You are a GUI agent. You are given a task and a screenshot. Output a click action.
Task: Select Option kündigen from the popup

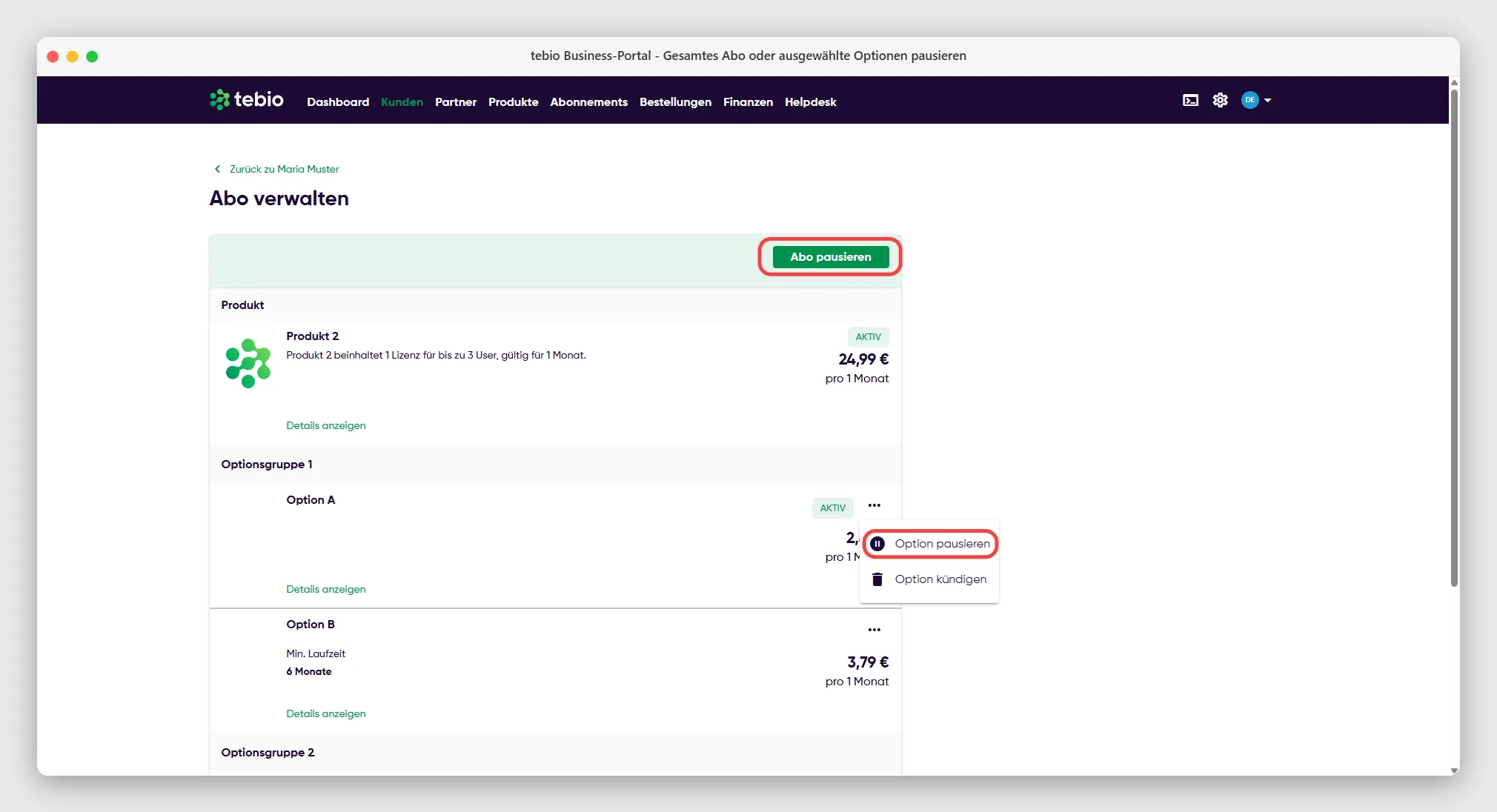pos(929,579)
